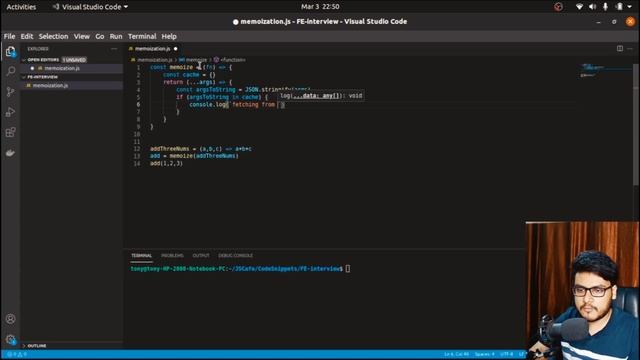The height and width of the screenshot is (360, 640).
Task: Open the File menu
Action: pos(9,36)
